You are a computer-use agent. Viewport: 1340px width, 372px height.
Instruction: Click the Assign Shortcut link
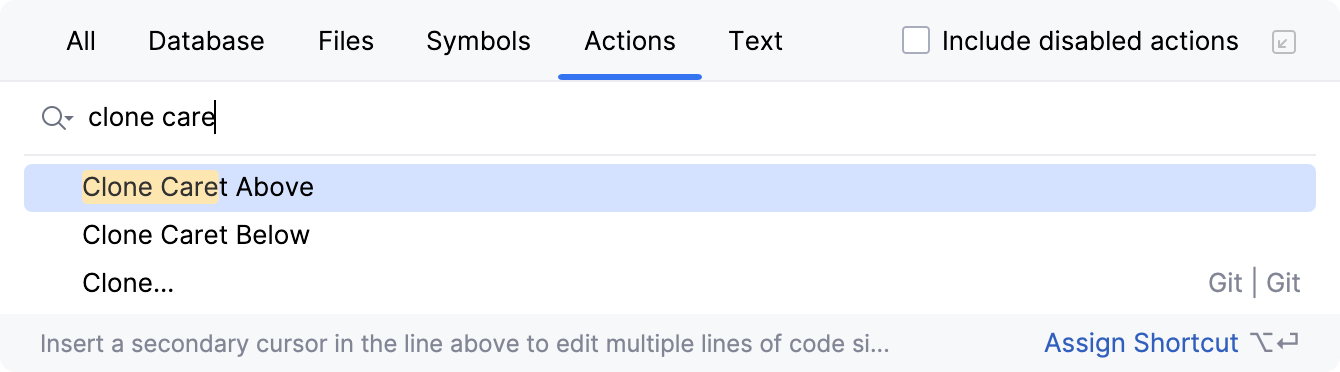coord(1141,344)
